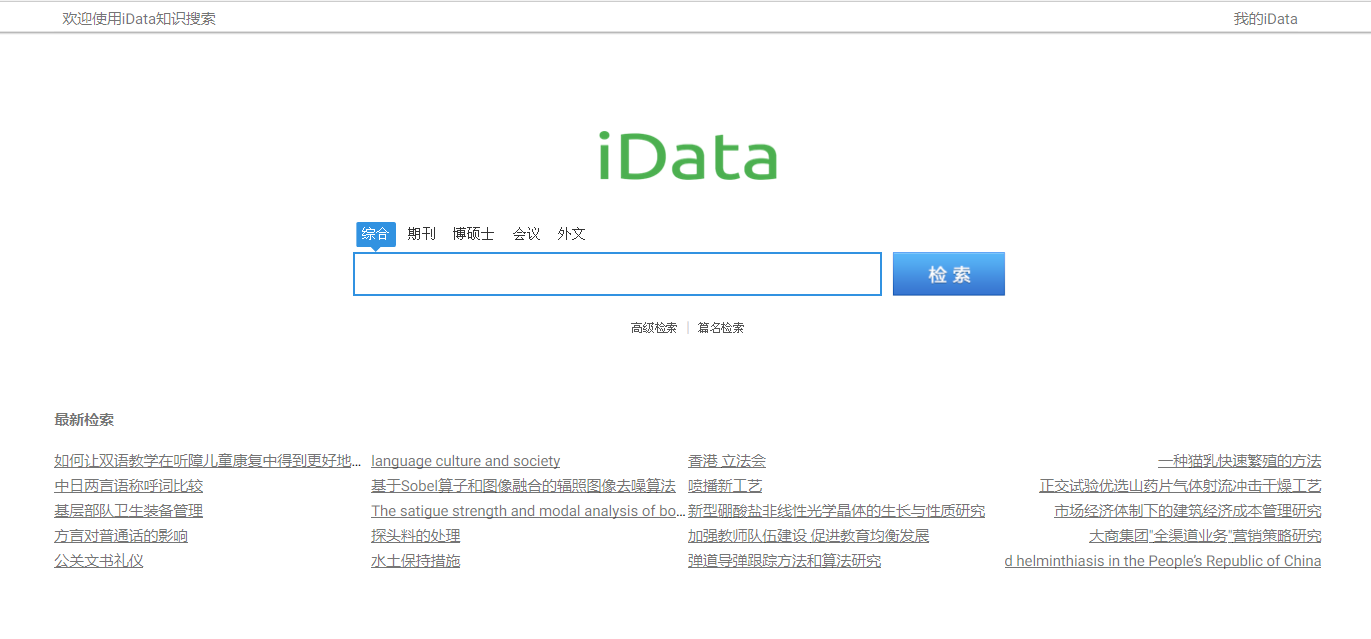Open 新型硼酸盐非线性光学晶体 link
This screenshot has width=1371, height=639.
pyautogui.click(x=836, y=511)
